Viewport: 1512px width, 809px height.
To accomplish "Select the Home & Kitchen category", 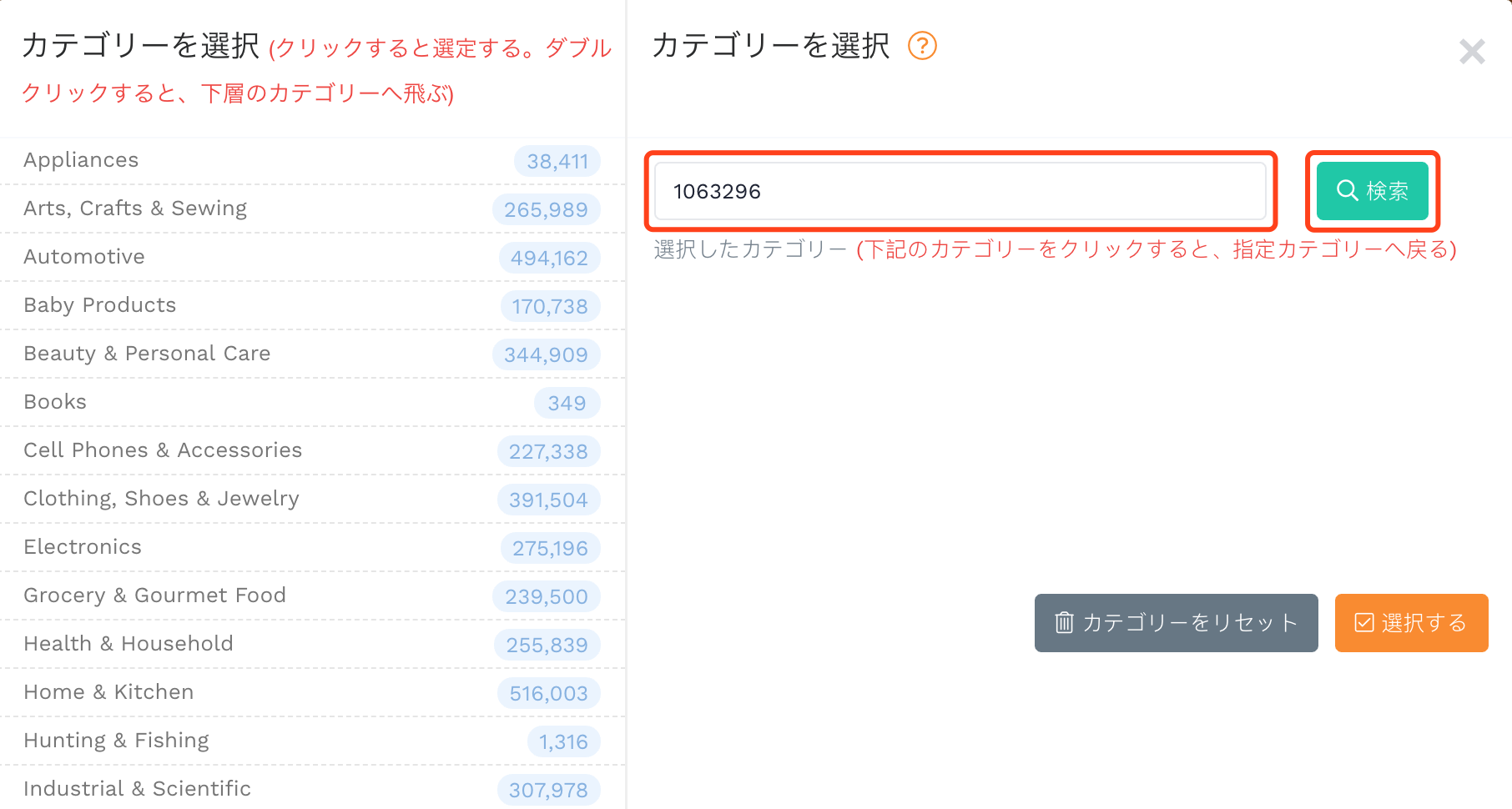I will 313,693.
